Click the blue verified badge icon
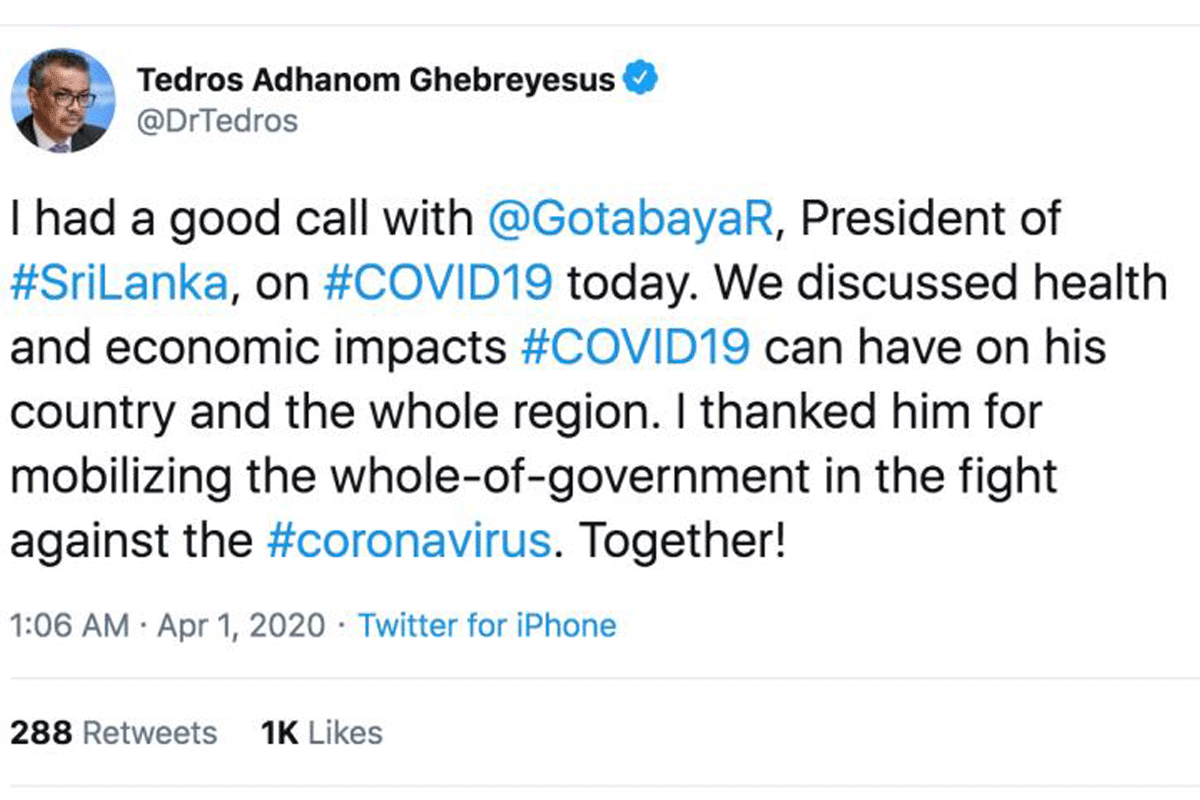 639,78
